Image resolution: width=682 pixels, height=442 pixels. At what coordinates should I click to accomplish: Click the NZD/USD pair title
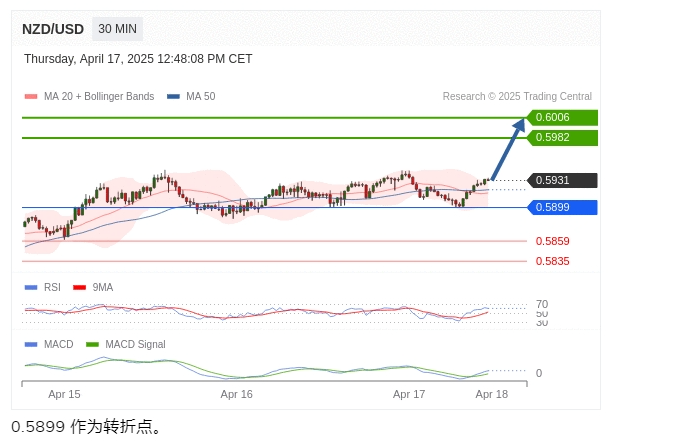[x=53, y=29]
